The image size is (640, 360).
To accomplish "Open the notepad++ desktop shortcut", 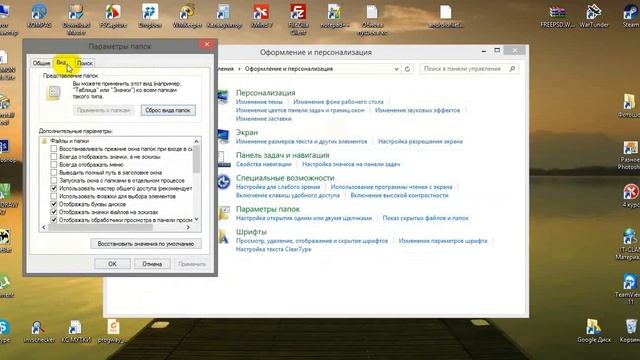I will 335,16.
